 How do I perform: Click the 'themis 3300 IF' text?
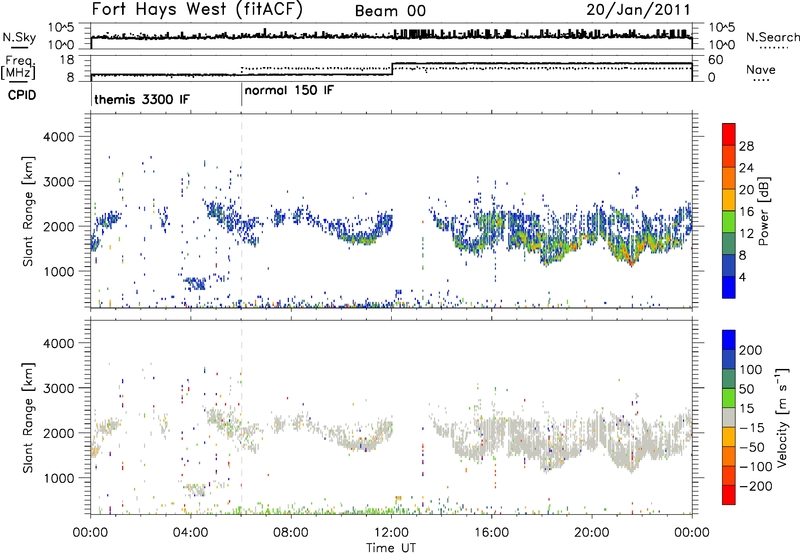(x=142, y=99)
